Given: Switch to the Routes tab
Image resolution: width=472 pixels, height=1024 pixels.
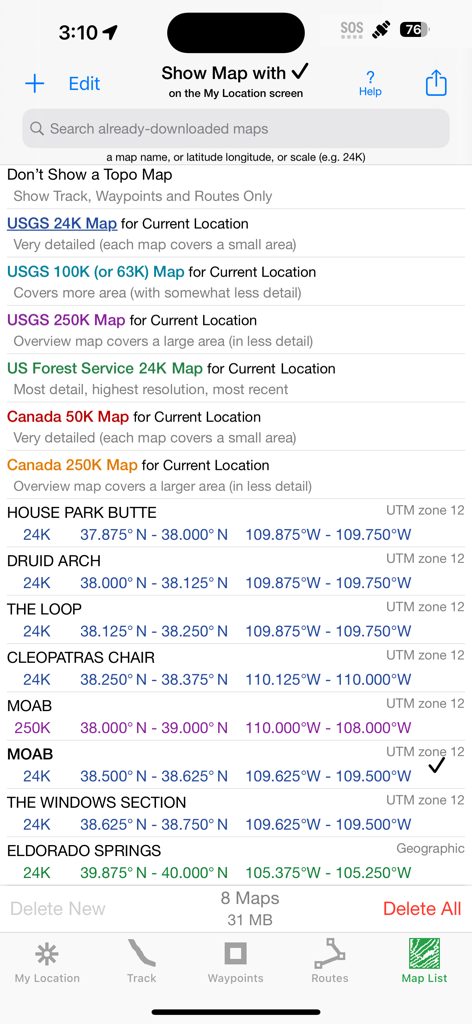Looking at the screenshot, I should coord(330,962).
